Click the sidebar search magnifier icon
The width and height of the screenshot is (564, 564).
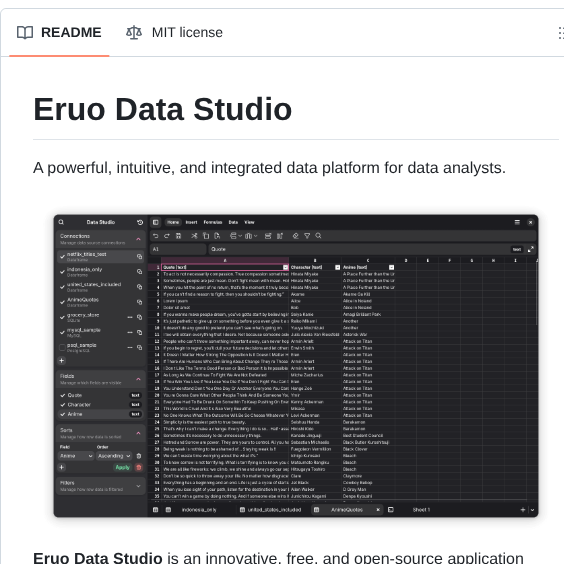(61, 222)
